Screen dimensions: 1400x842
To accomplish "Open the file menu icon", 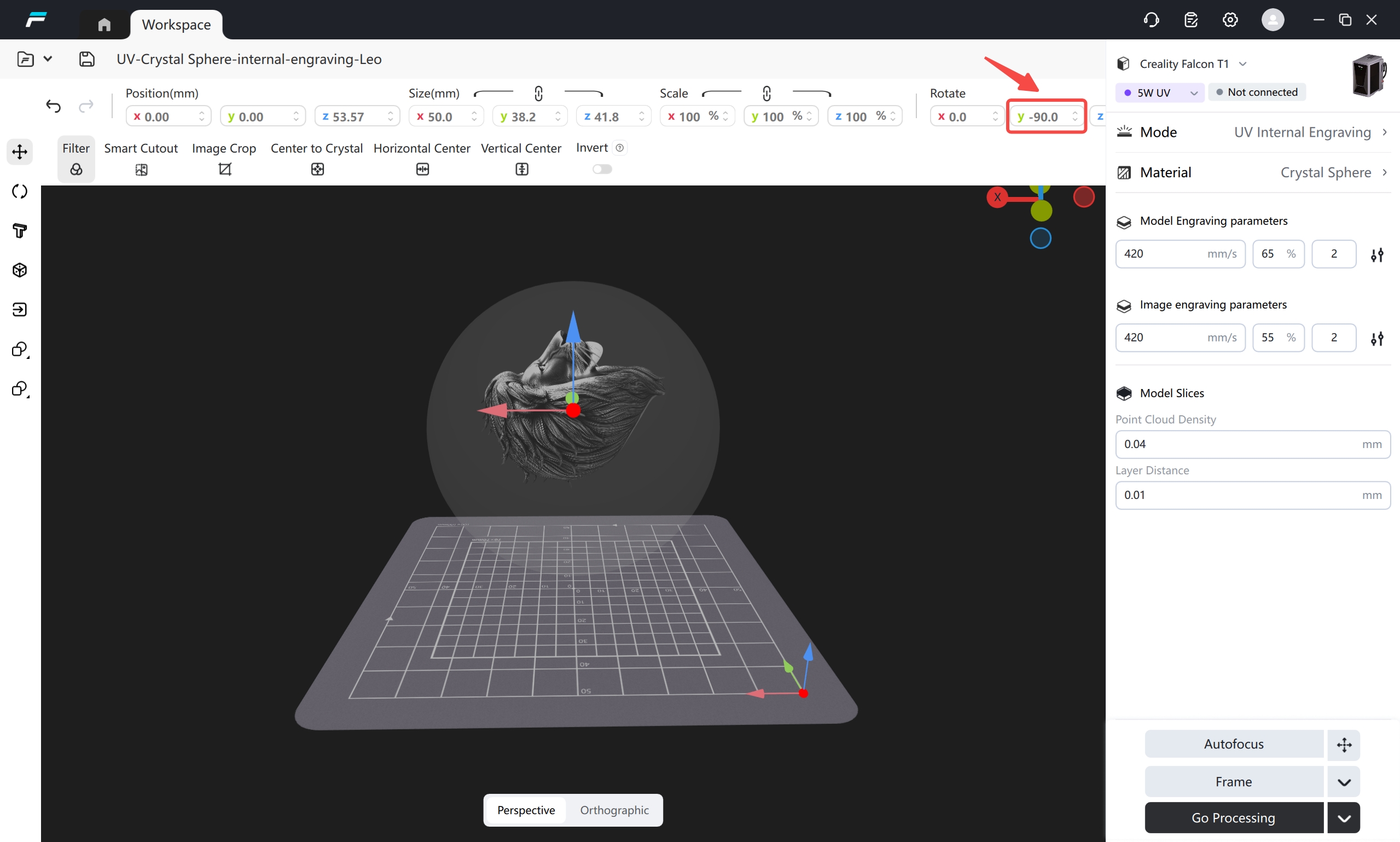I will (26, 59).
